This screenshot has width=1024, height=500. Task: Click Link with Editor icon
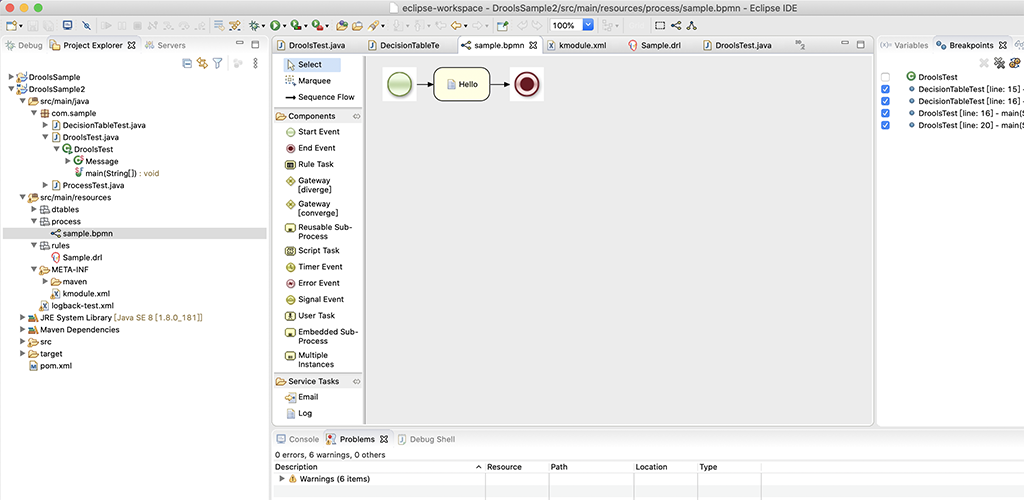tap(202, 63)
